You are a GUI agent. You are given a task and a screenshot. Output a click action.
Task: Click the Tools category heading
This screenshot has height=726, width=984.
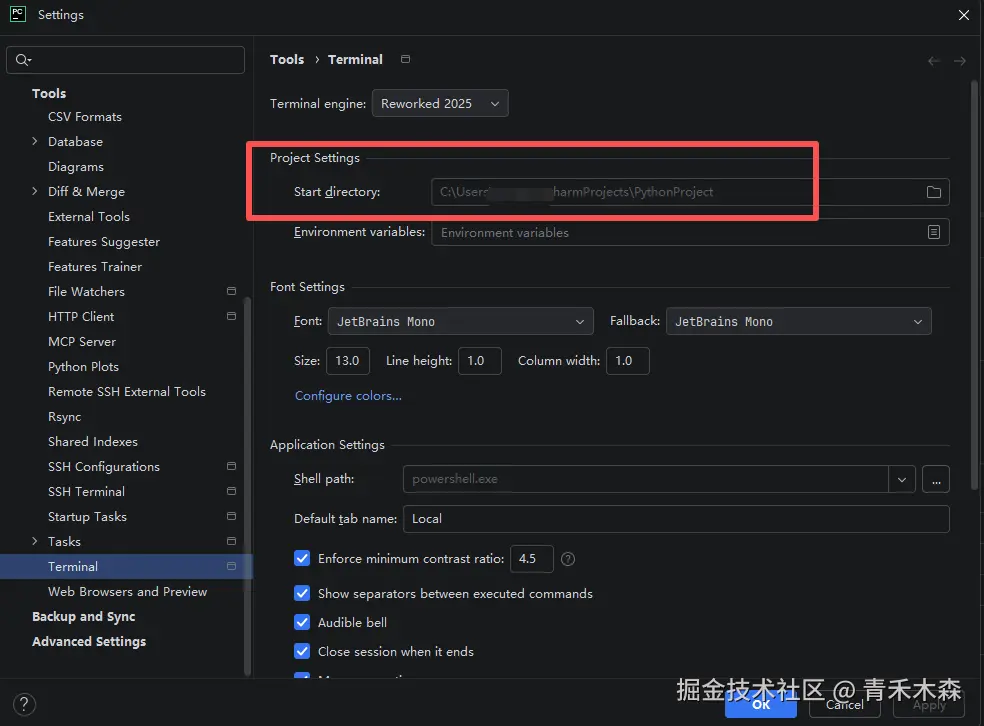49,93
